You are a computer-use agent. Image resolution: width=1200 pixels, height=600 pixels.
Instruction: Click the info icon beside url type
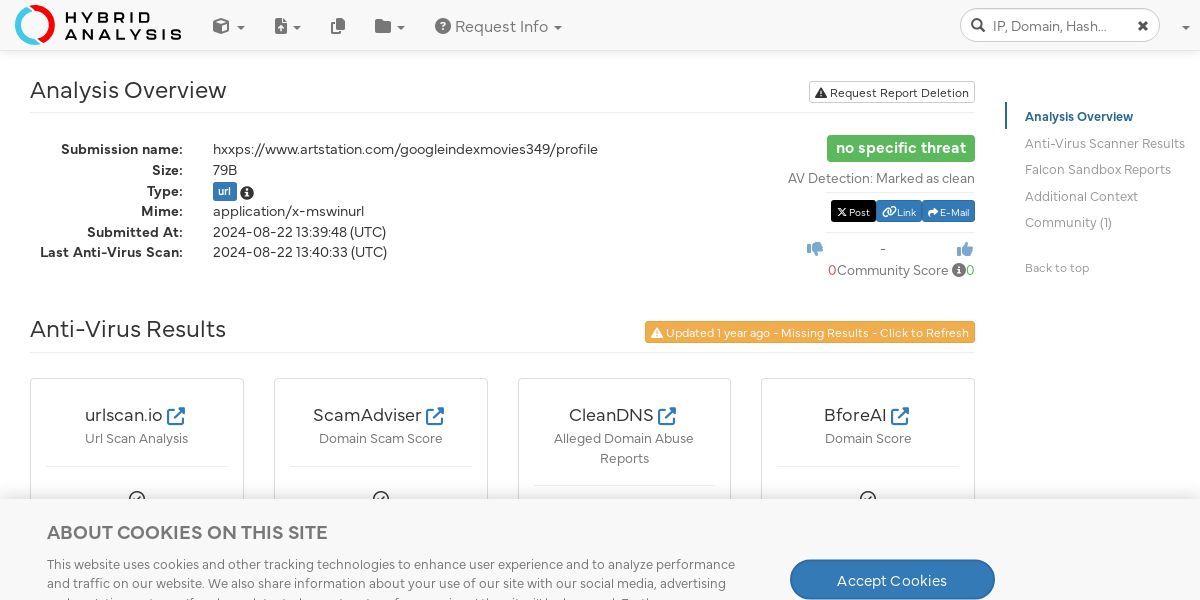click(247, 193)
